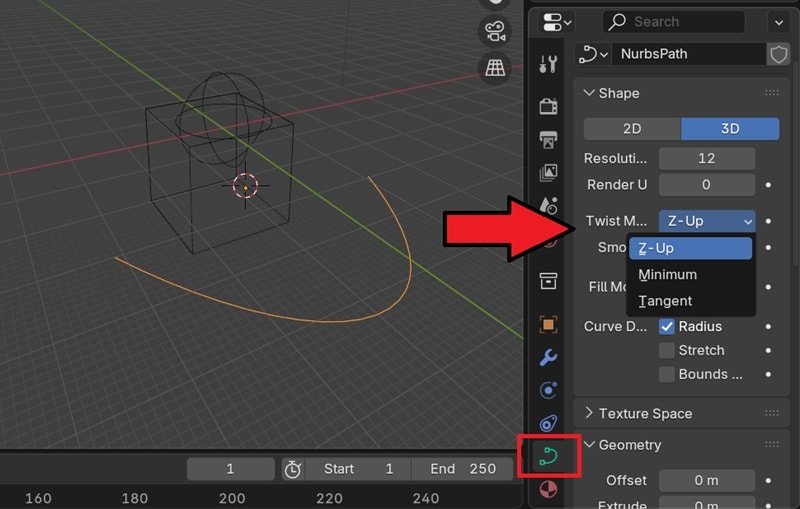The height and width of the screenshot is (509, 800).
Task: Click the NurbsPath name field
Action: [x=689, y=54]
